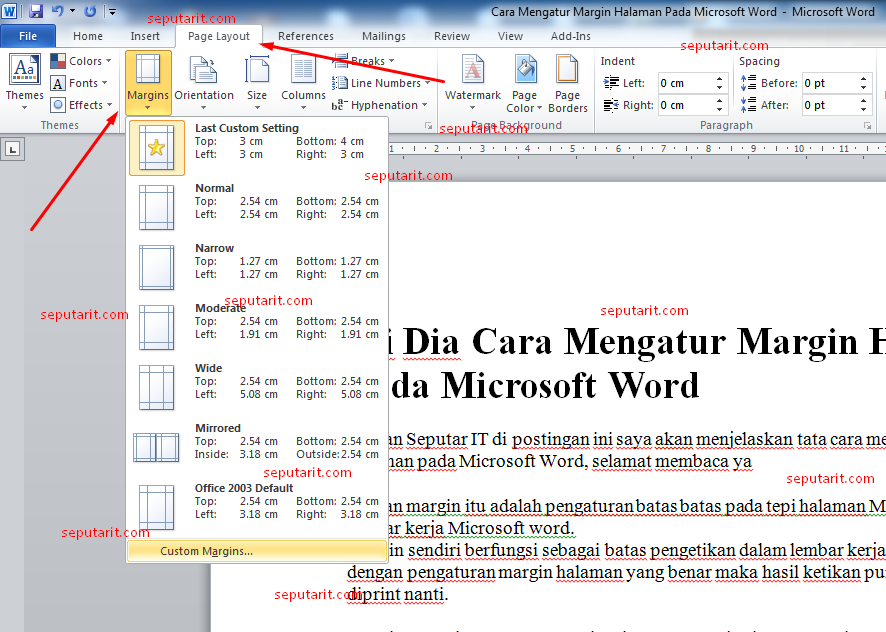Screen dimensions: 886x632
Task: Choose Custom Margins... option
Action: click(x=257, y=551)
